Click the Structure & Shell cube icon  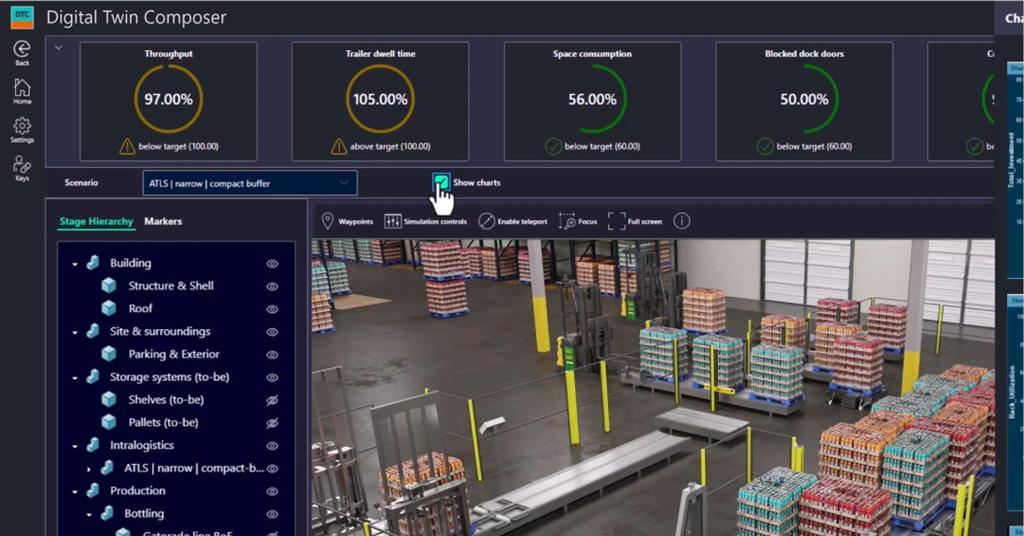coord(109,285)
